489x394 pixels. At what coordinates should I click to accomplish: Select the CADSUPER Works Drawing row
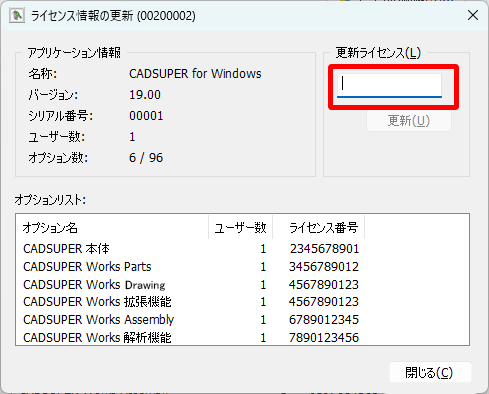(242, 285)
